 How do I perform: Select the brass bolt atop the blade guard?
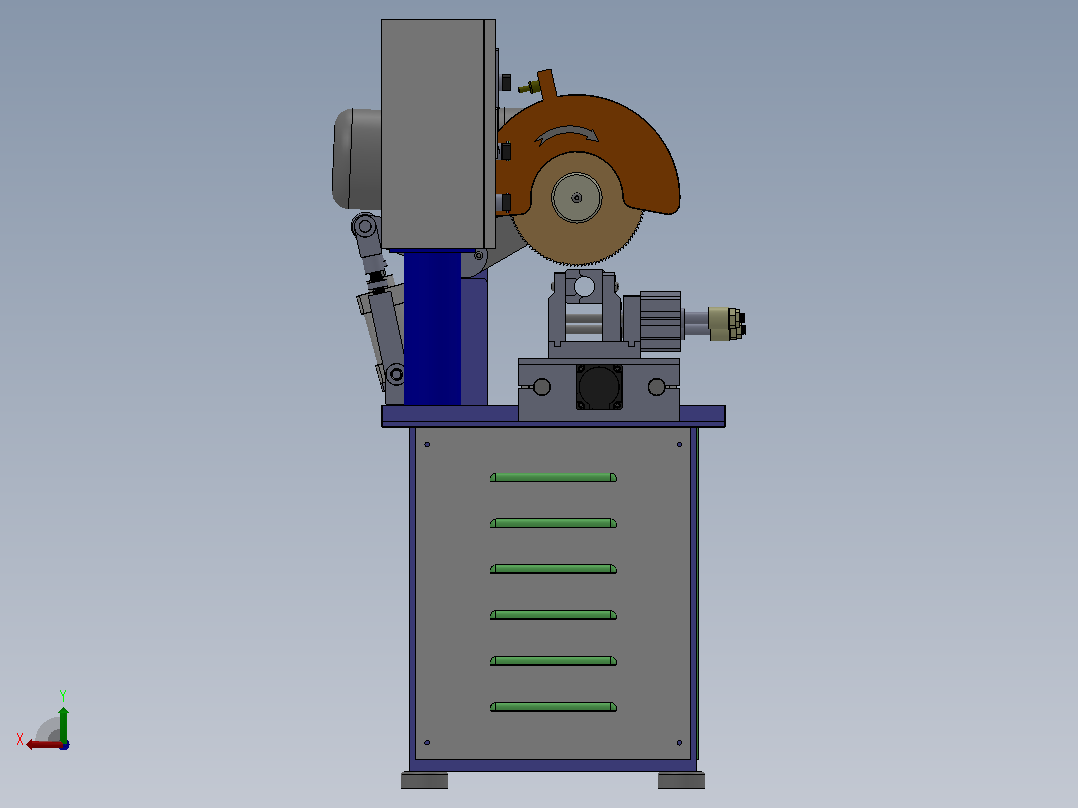[529, 87]
